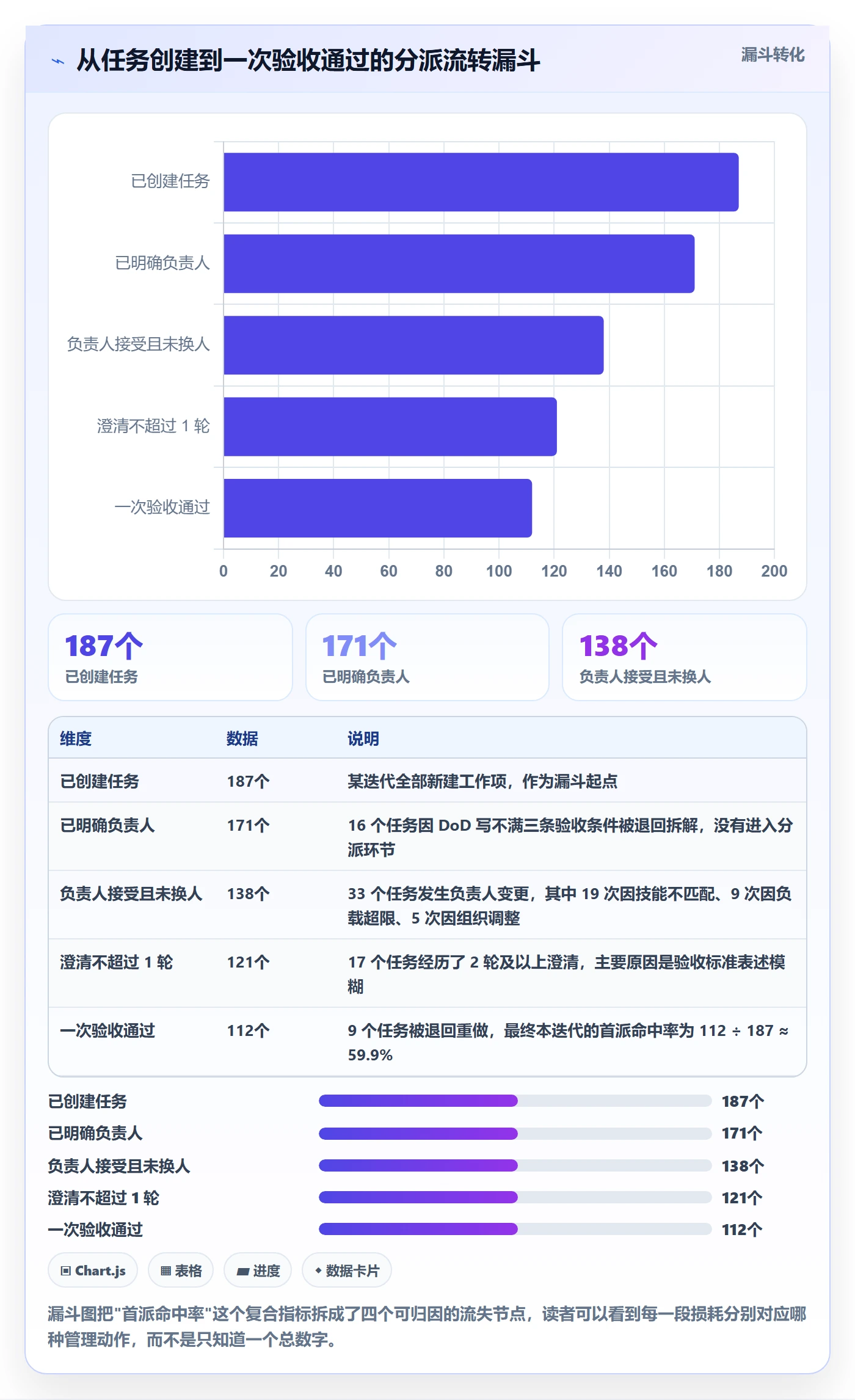Click the 负责人接受且未换人 chart bar
The width and height of the screenshot is (855, 1400).
[413, 345]
